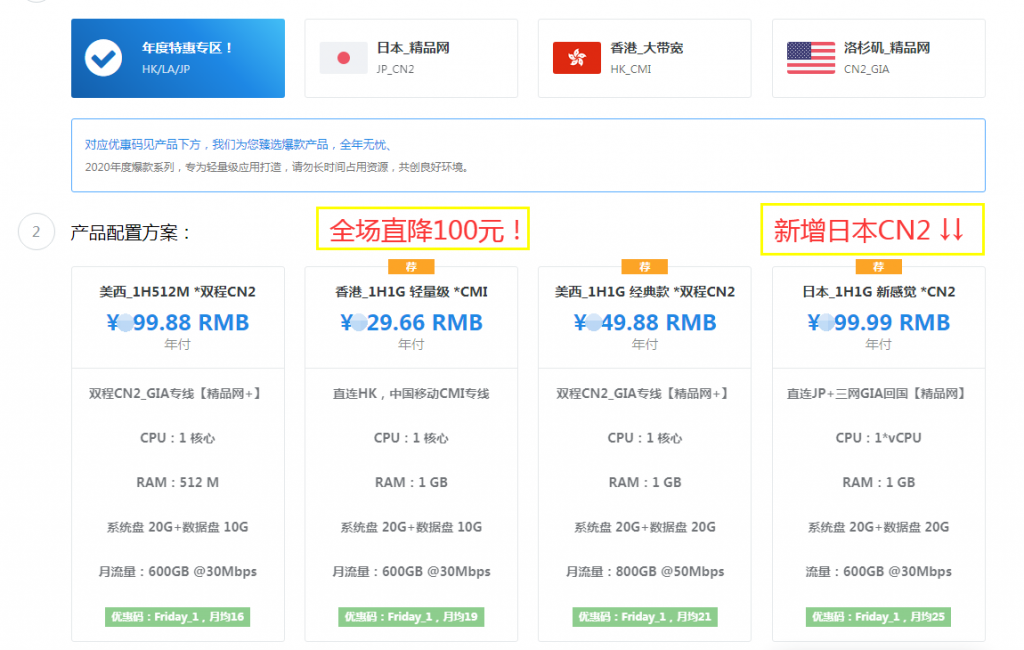Viewport: 1024px width, 650px height.
Task: Click 流量：600GB @30Mbps in 日本 plan
Action: (878, 572)
